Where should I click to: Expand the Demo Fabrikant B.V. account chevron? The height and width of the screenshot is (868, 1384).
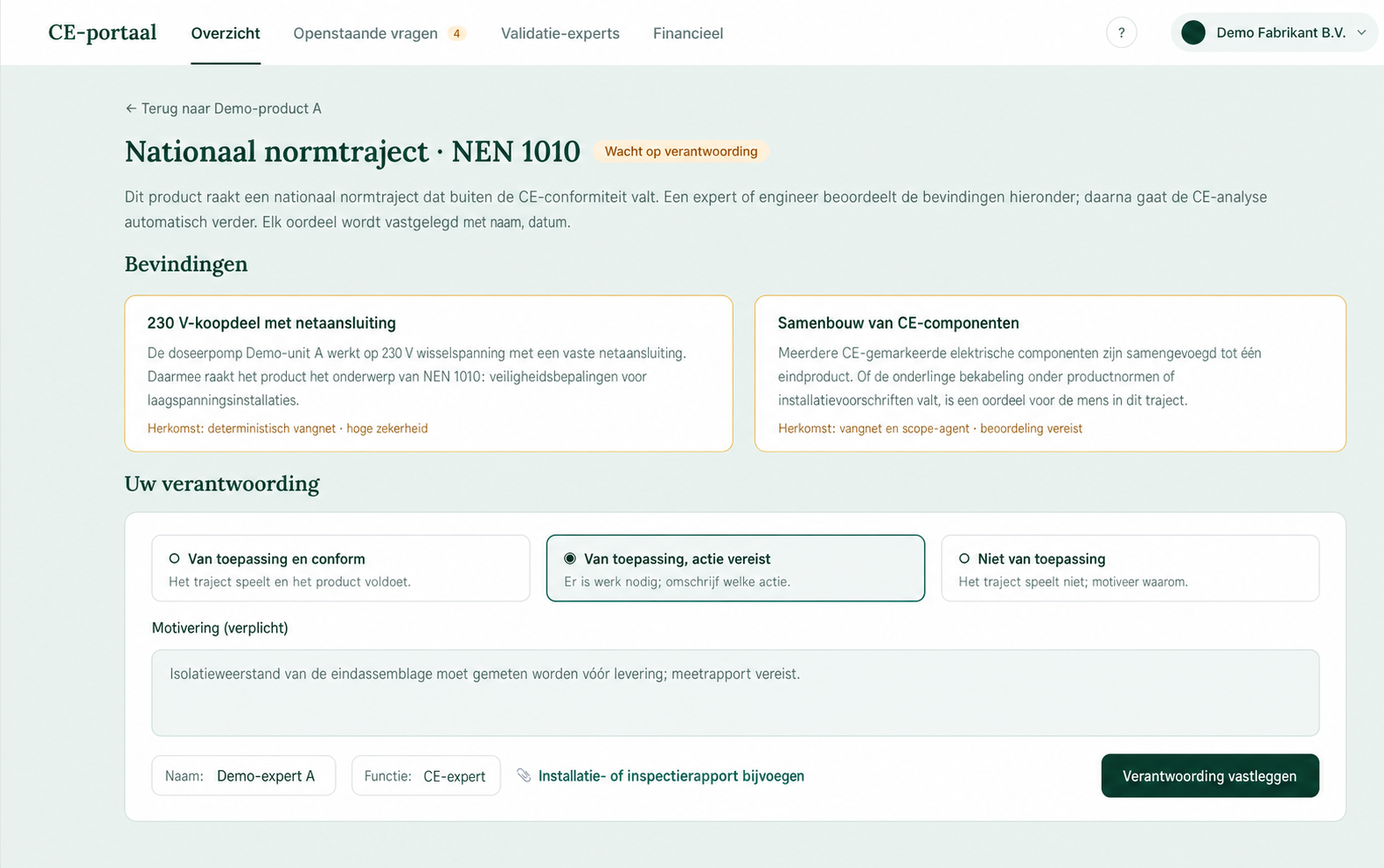(x=1361, y=32)
